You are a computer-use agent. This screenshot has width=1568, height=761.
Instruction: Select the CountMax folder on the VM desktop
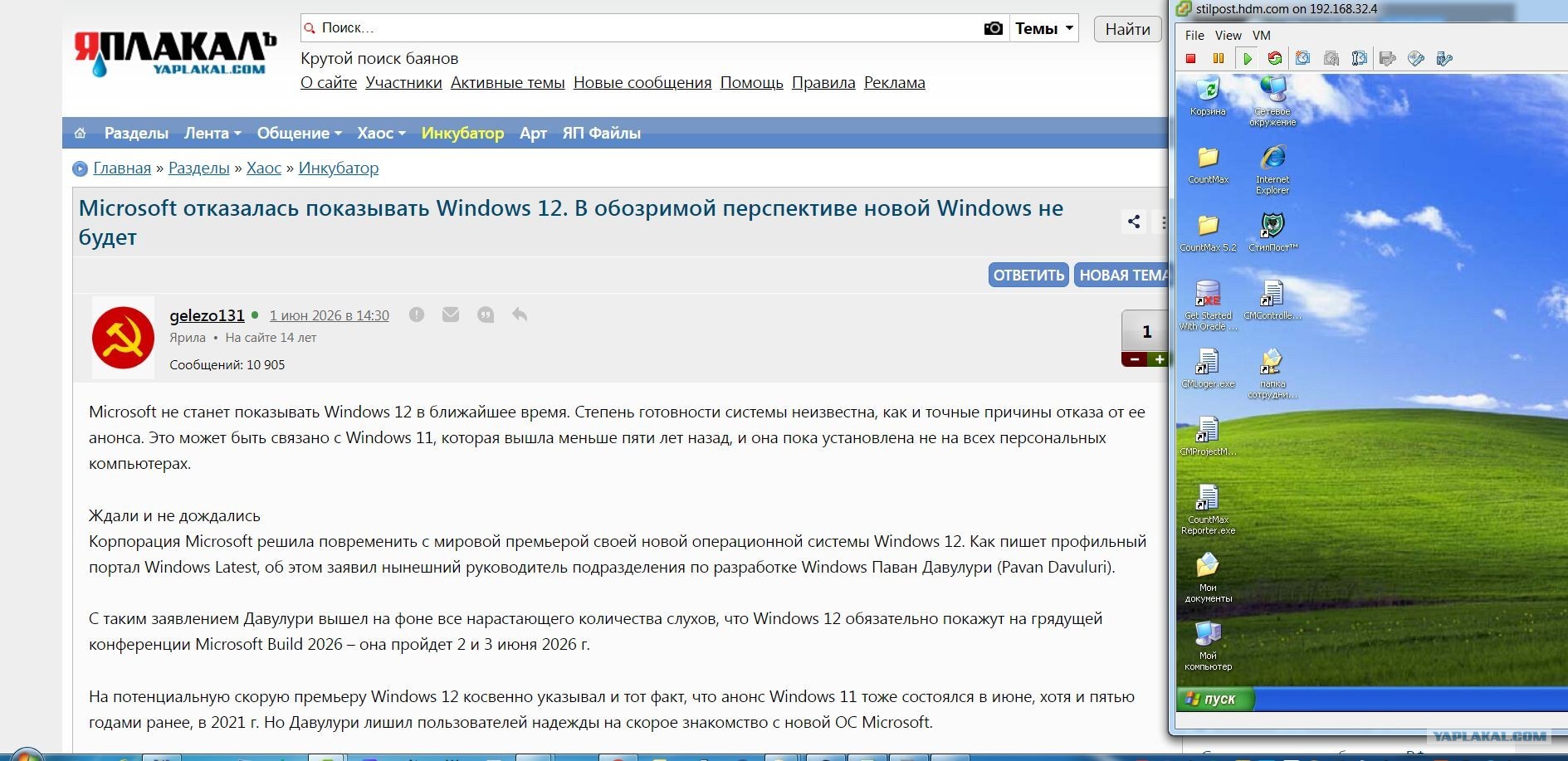click(1208, 164)
